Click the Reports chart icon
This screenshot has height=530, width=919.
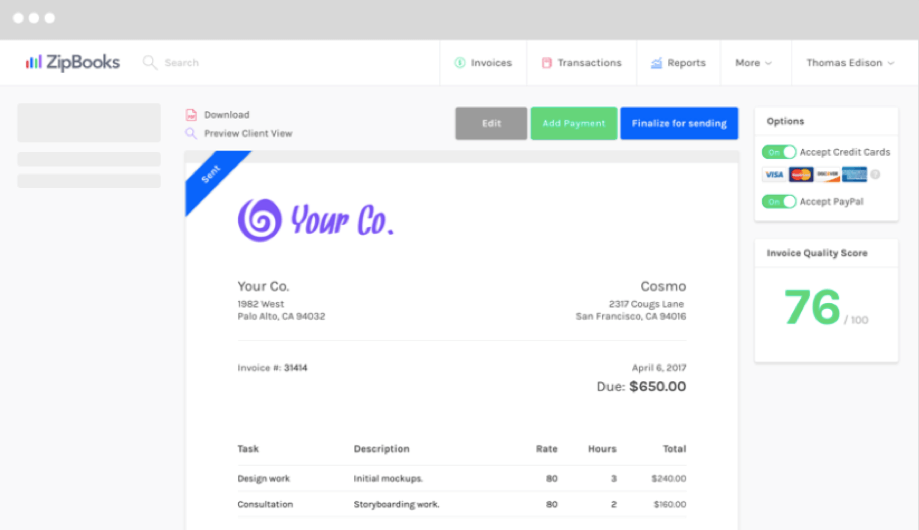[656, 63]
